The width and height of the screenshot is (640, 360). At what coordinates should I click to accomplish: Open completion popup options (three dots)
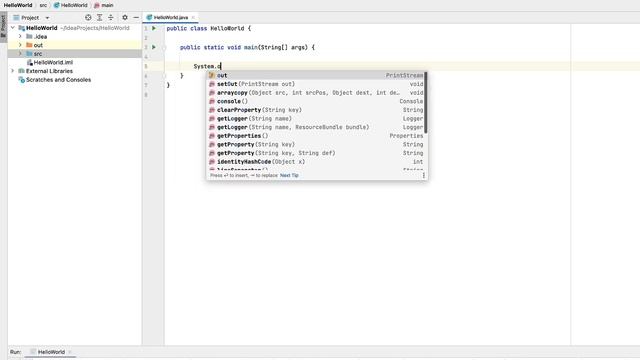point(423,175)
